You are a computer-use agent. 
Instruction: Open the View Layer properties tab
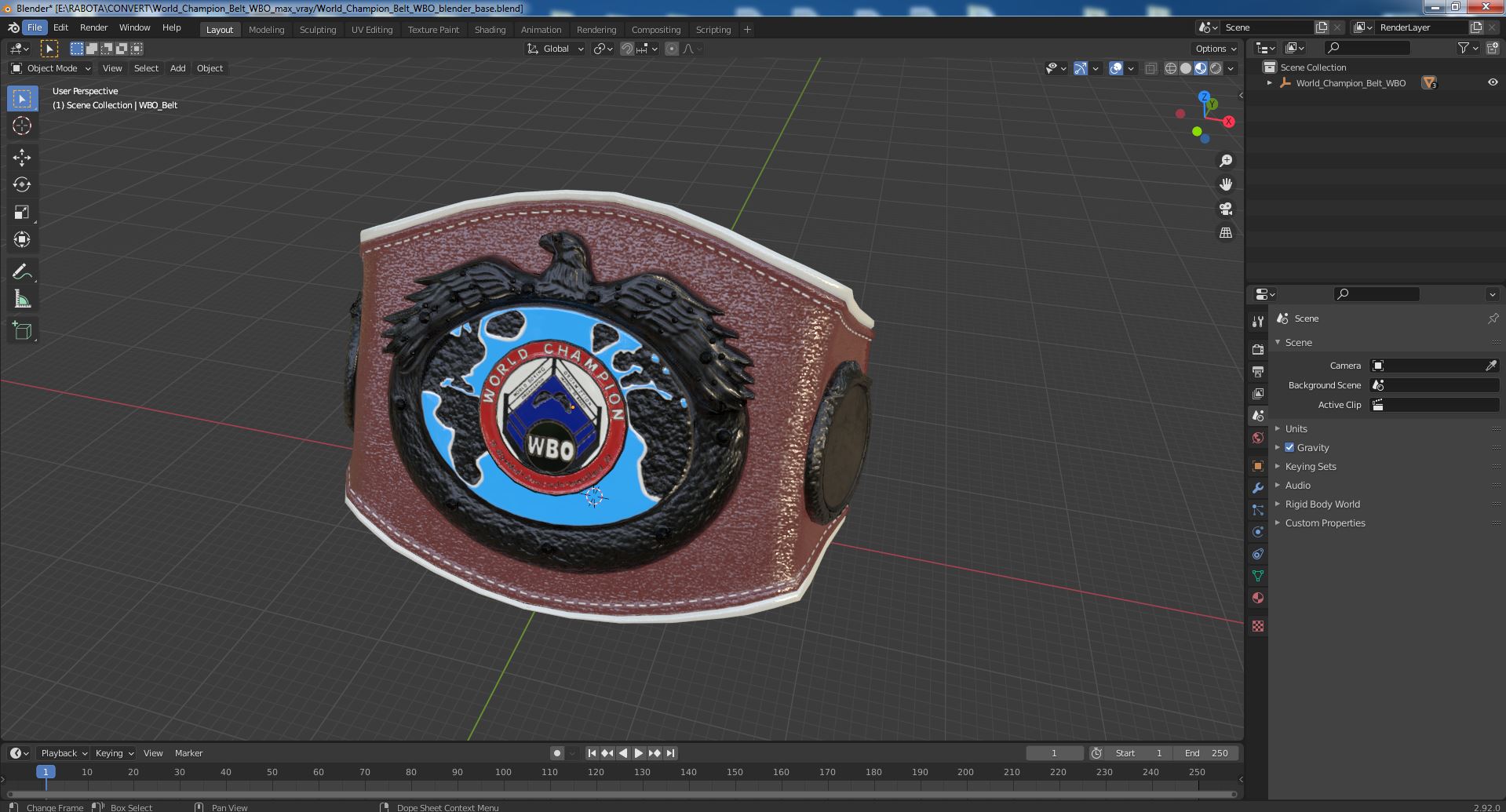[x=1258, y=393]
